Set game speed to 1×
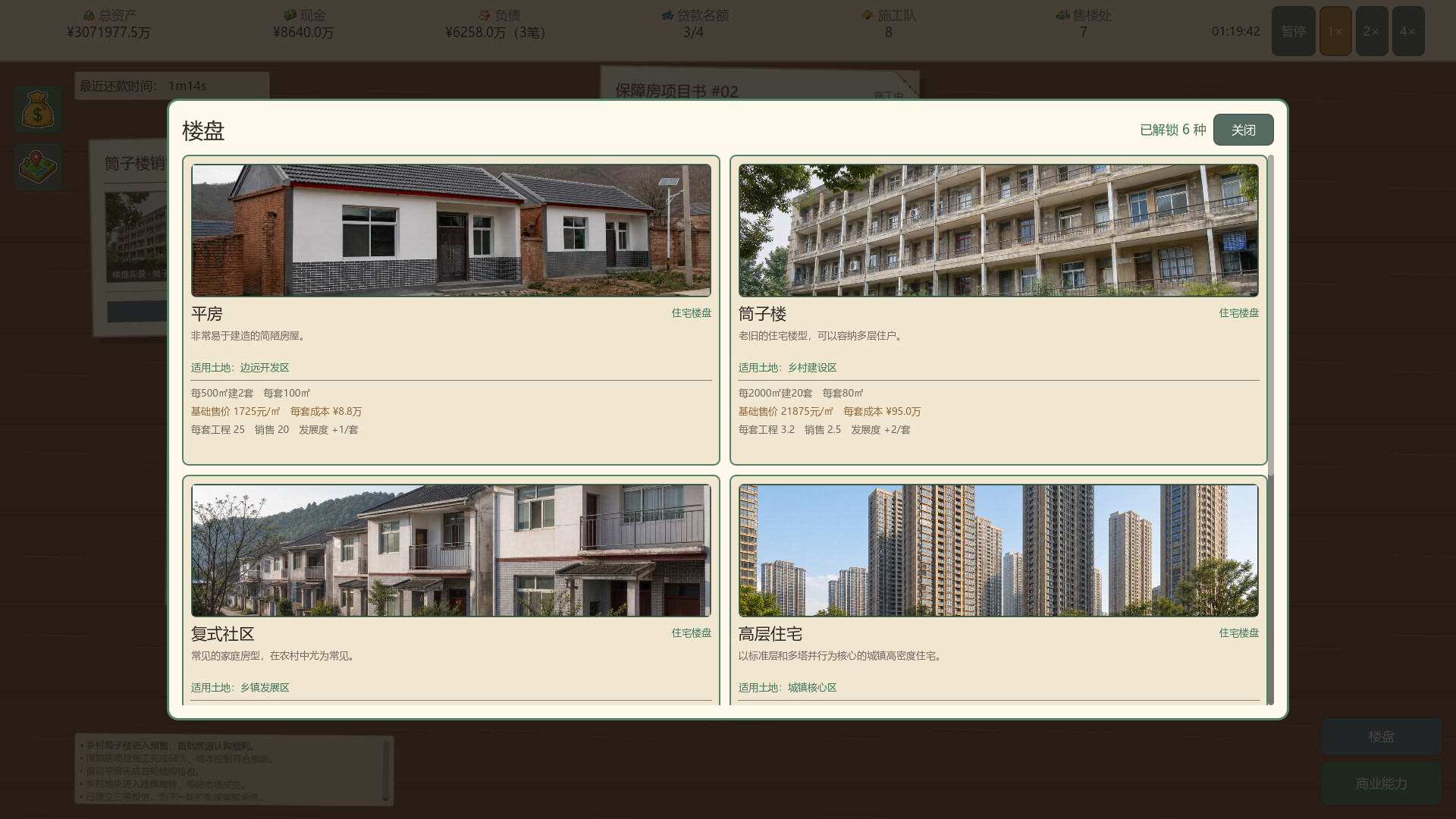 1335,31
